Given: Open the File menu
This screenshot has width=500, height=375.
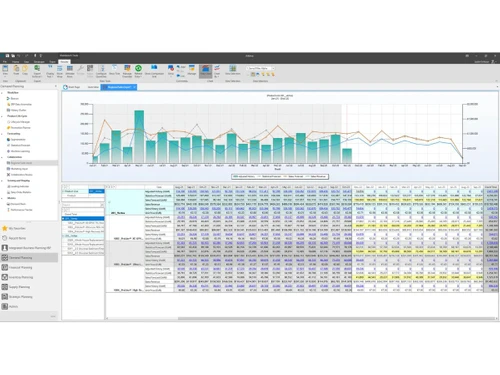Looking at the screenshot, I should pyautogui.click(x=5, y=62).
